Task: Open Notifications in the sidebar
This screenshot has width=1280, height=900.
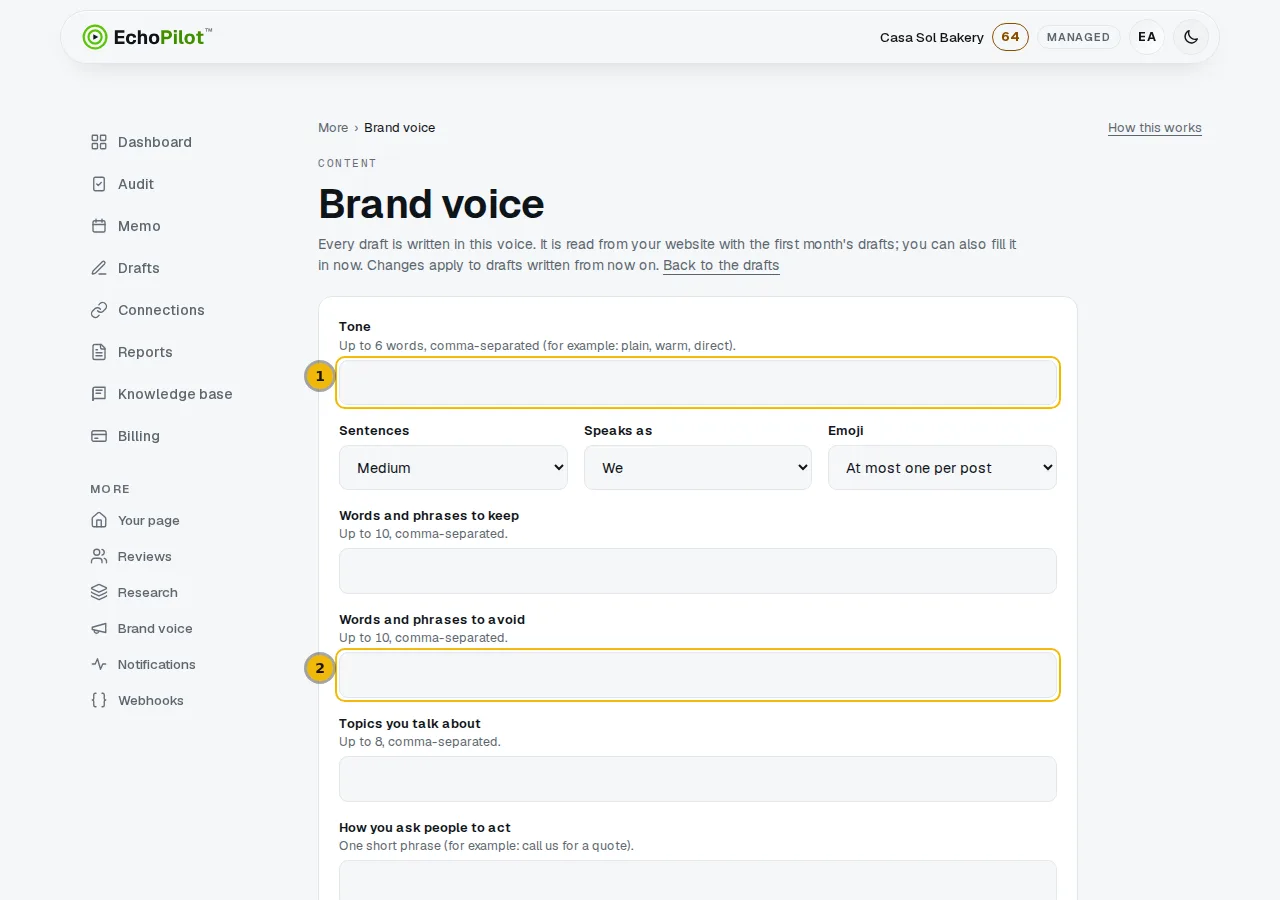Action: tap(157, 664)
